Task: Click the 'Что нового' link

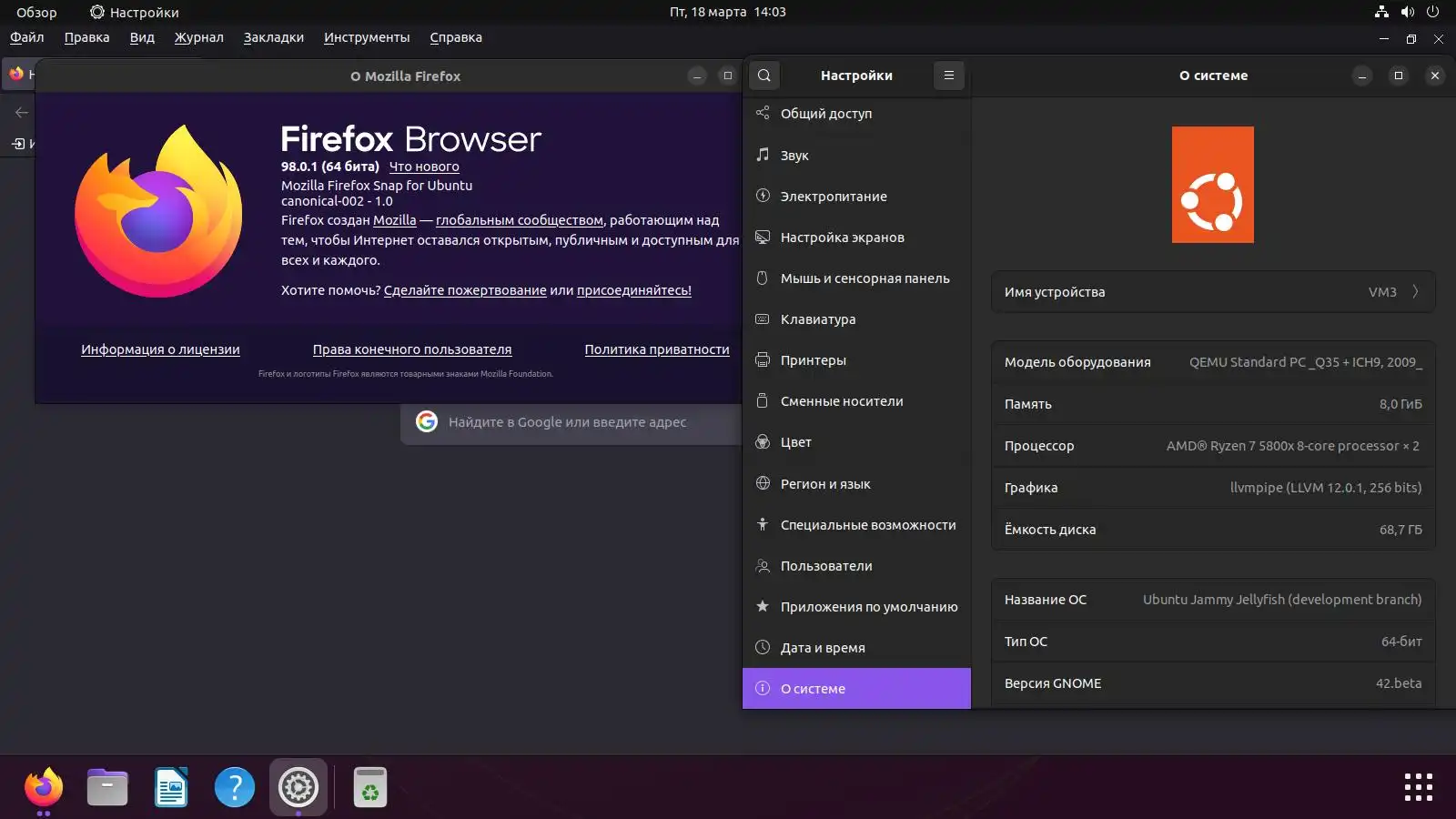Action: point(424,167)
